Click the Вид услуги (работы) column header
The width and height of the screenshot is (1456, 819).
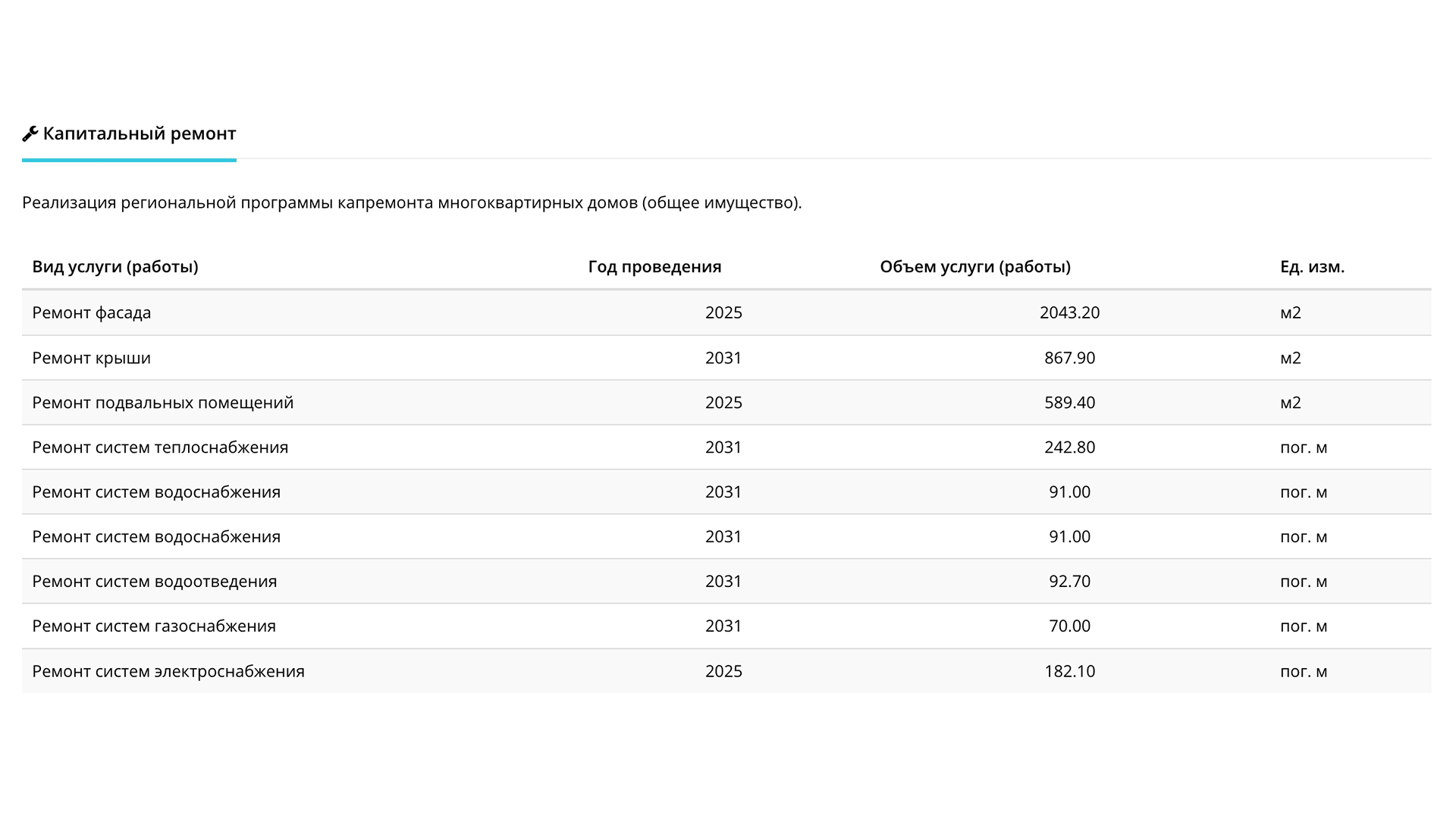click(115, 267)
